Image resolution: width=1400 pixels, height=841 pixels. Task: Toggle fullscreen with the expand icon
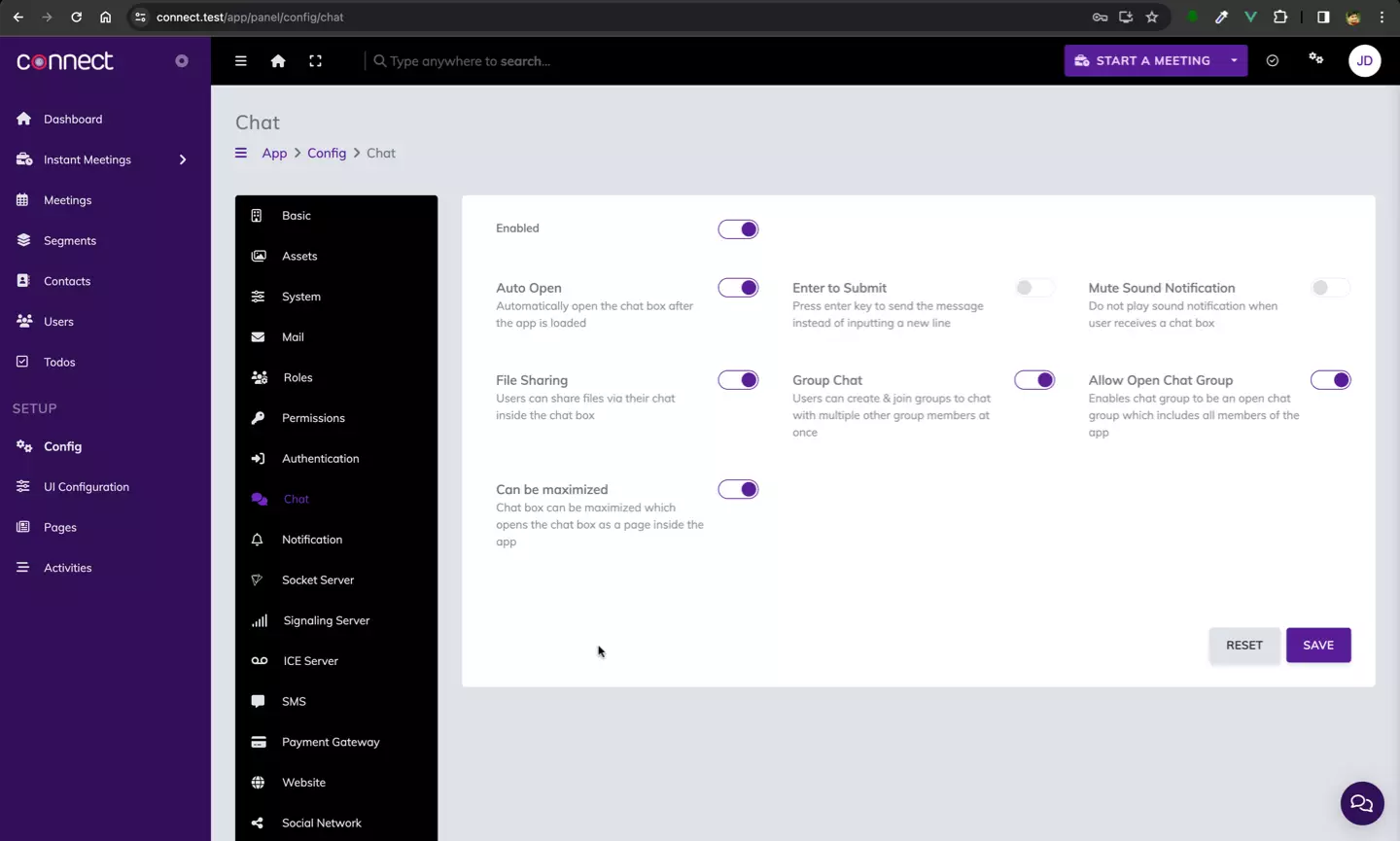pyautogui.click(x=316, y=60)
